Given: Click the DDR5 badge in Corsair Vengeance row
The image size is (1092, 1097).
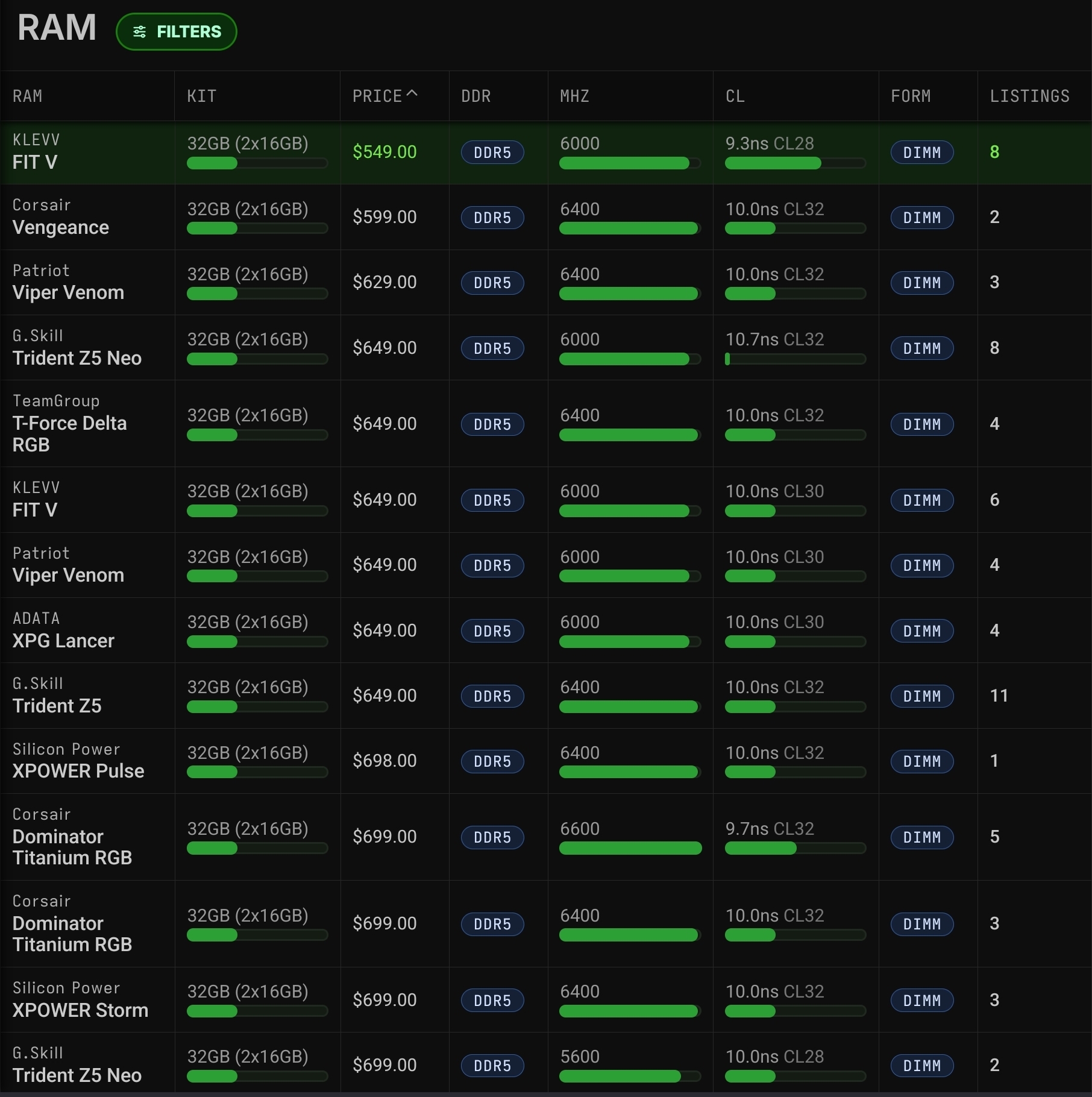Looking at the screenshot, I should [x=492, y=218].
